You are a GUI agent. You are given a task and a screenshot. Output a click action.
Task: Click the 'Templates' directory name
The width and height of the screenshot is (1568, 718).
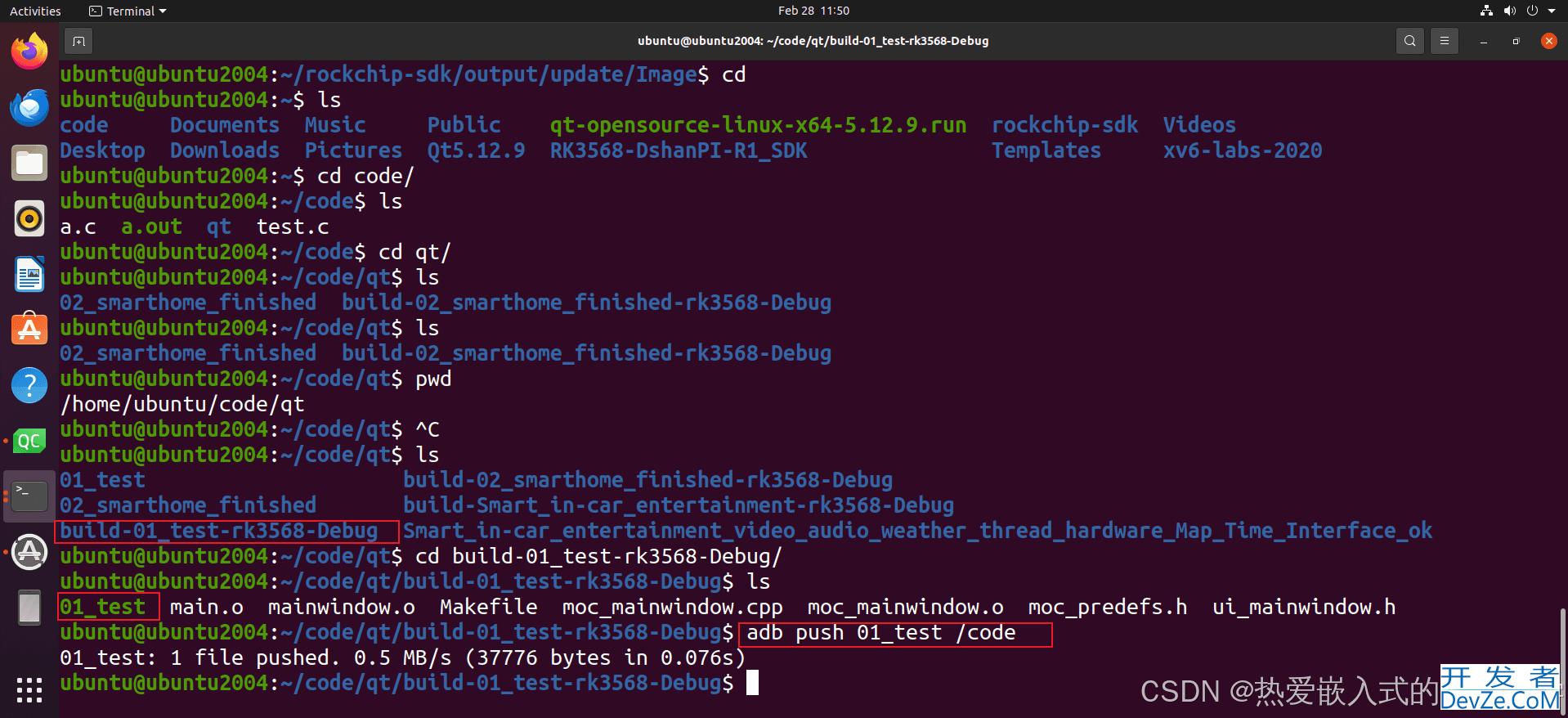coord(1046,150)
